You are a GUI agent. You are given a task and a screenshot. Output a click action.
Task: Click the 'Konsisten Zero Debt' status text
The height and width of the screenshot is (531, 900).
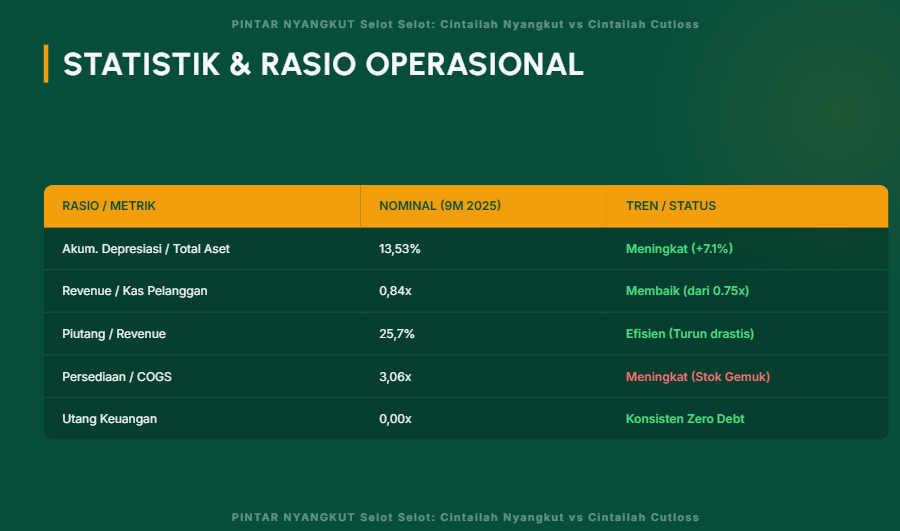[685, 419]
